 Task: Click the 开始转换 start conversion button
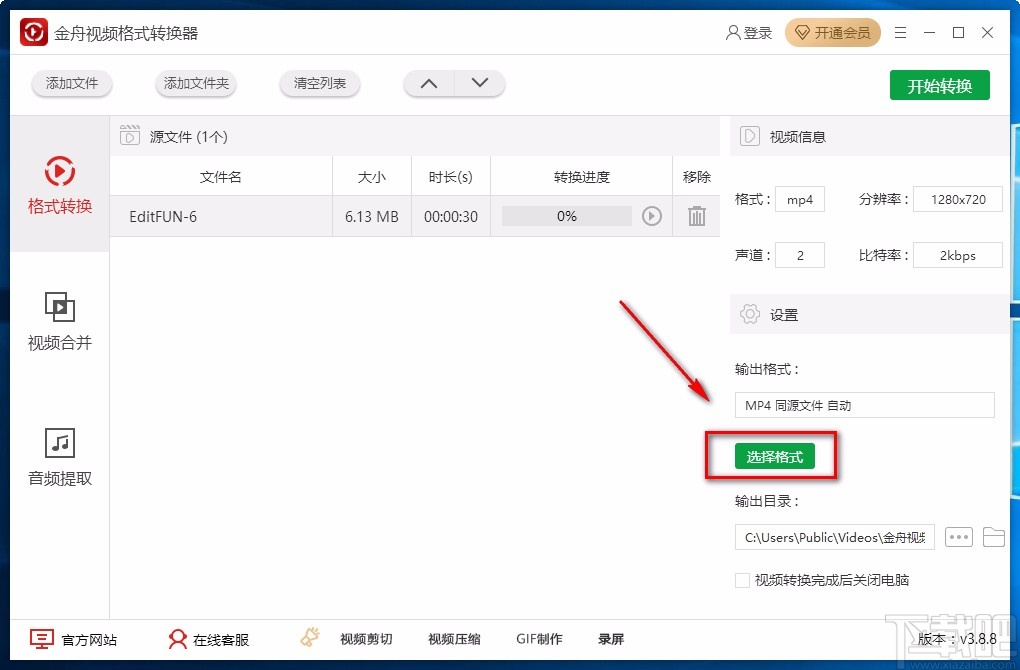[938, 85]
